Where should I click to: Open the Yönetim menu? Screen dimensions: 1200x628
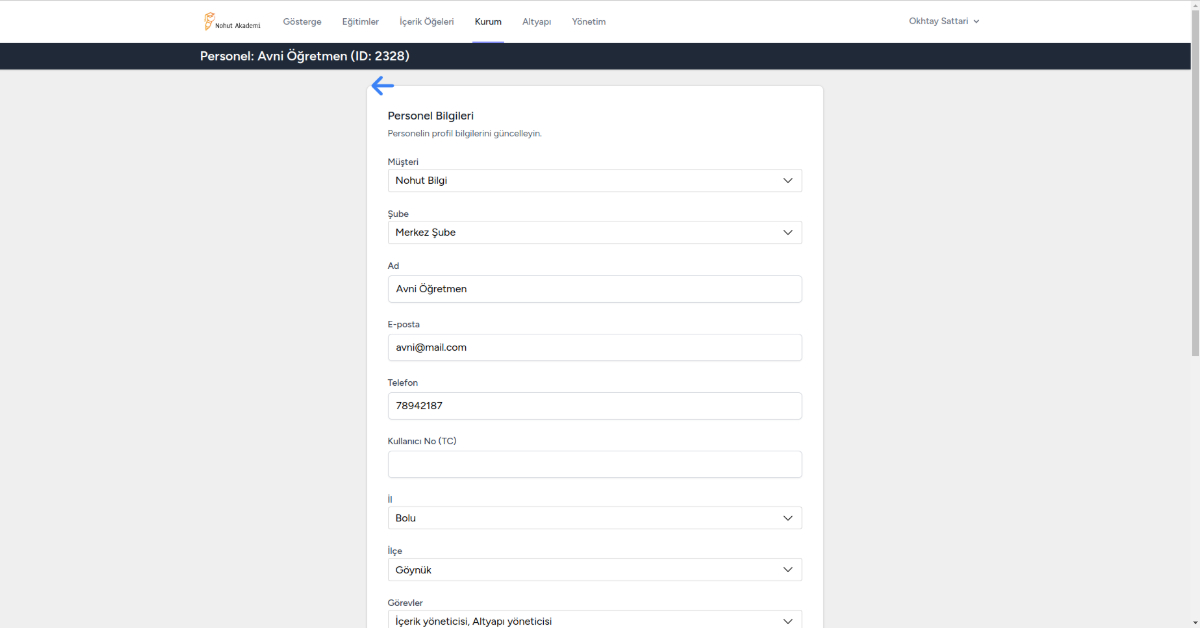(x=588, y=21)
